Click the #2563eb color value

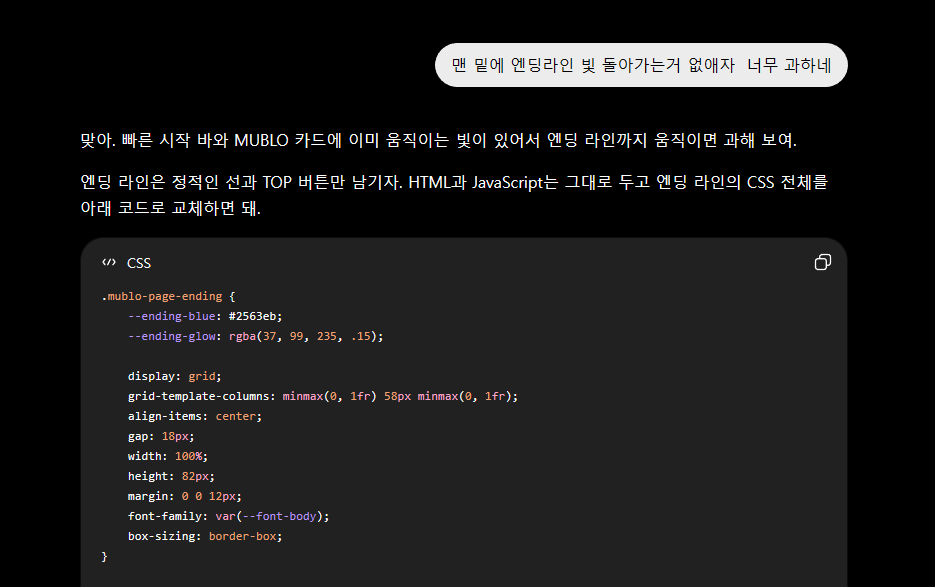[252, 316]
